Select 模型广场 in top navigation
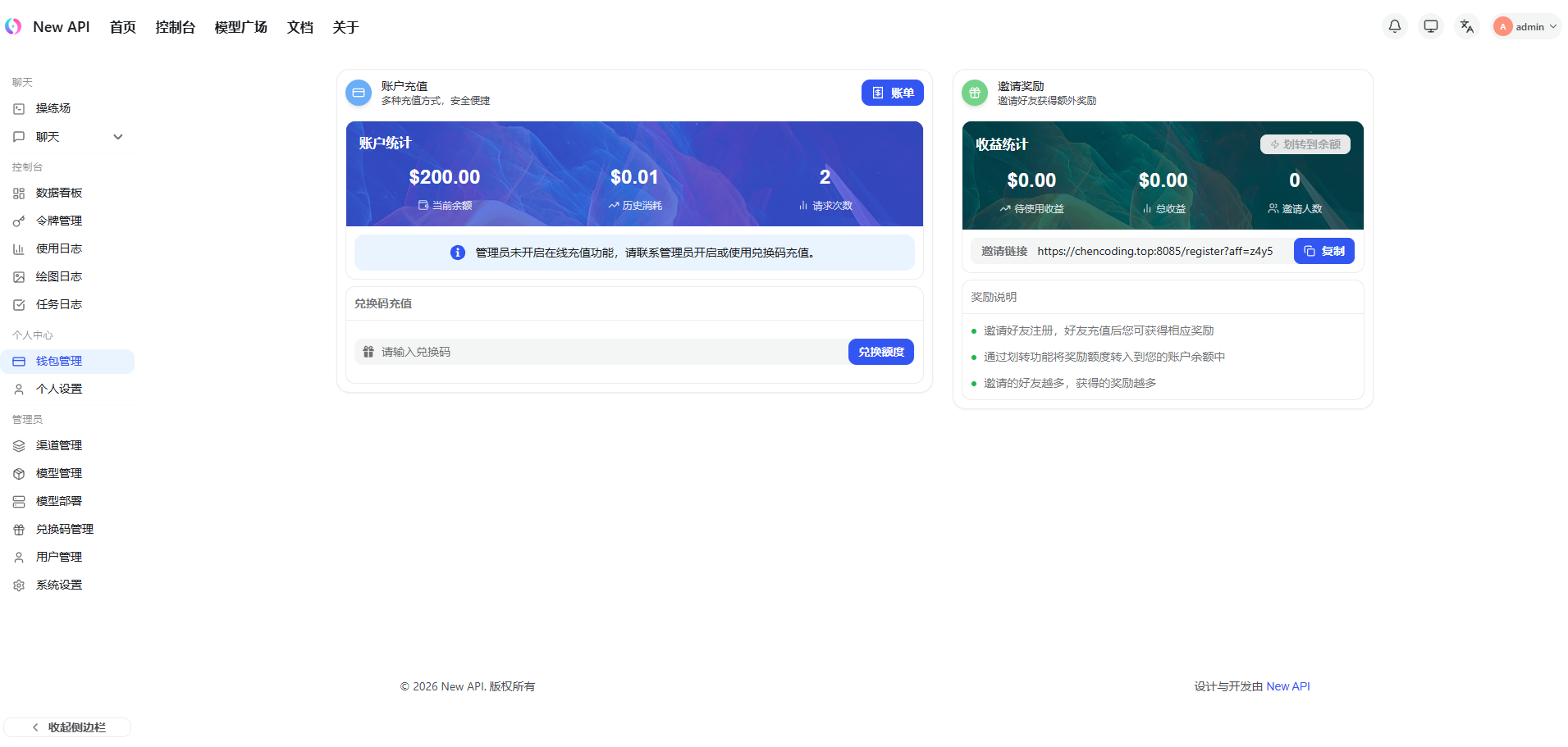1568x747 pixels. tap(240, 27)
